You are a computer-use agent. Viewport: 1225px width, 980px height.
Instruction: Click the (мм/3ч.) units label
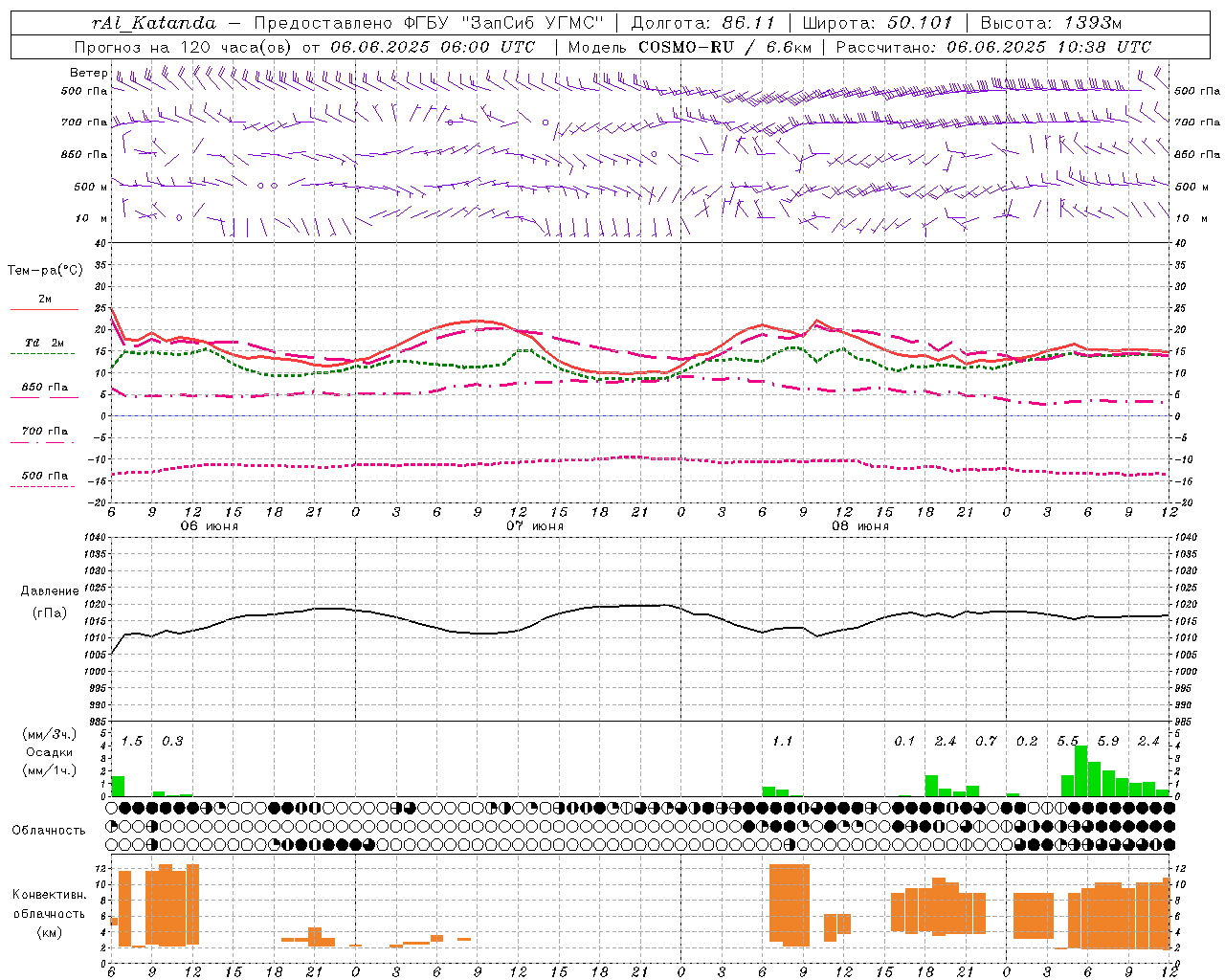pyautogui.click(x=50, y=734)
